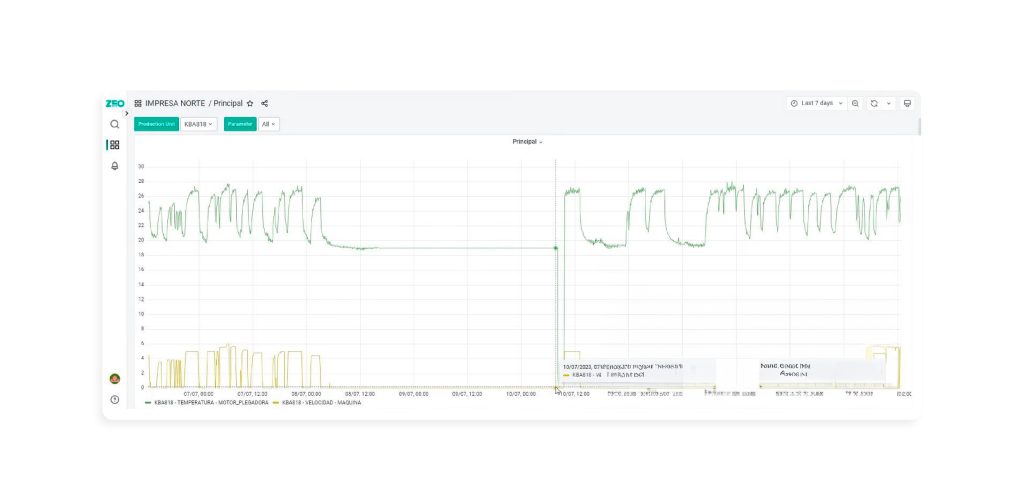Image resolution: width=1024 pixels, height=477 pixels.
Task: Switch to kiosk TV view mode
Action: 907,103
